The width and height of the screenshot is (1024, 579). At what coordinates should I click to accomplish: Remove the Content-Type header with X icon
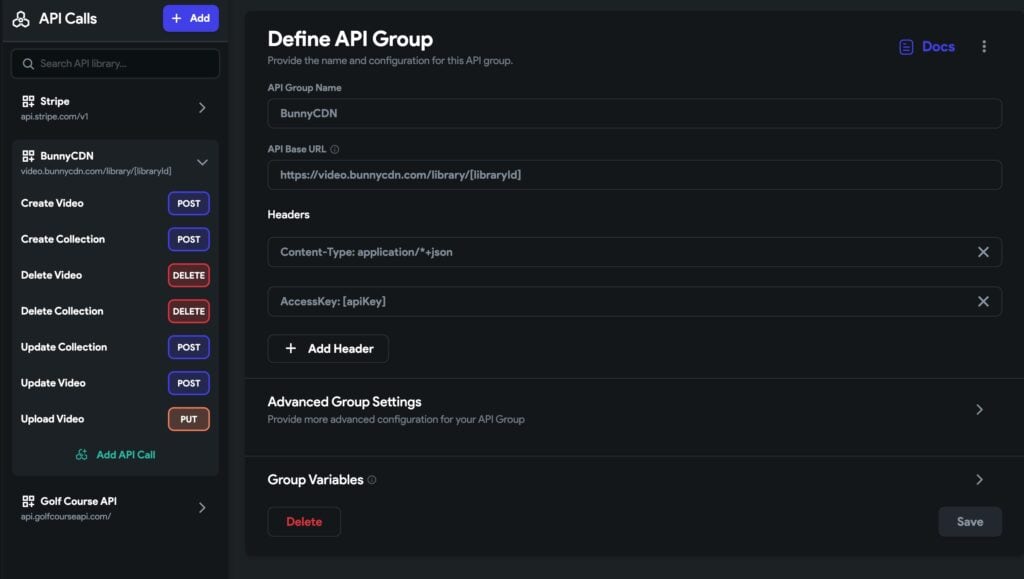tap(983, 252)
